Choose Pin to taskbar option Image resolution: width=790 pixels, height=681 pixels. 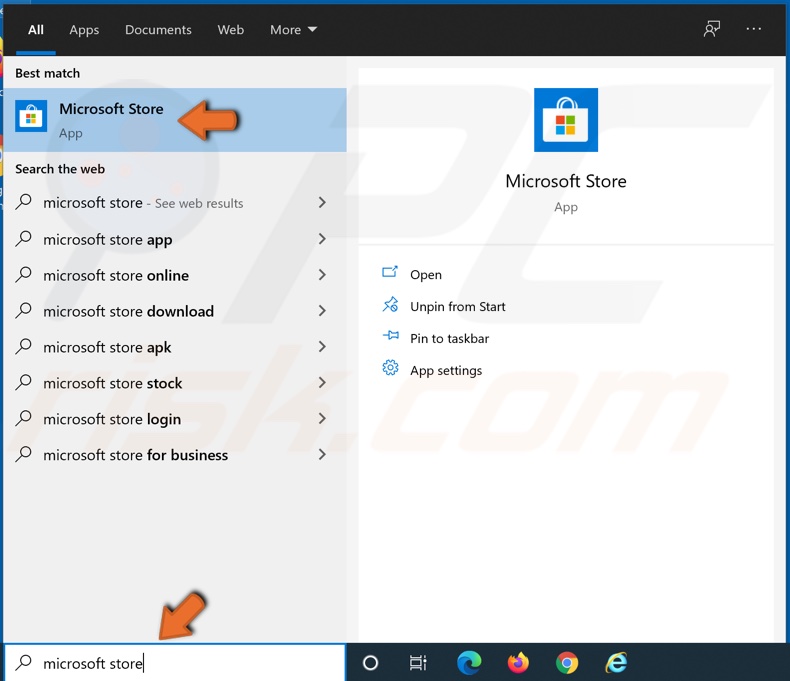(449, 339)
